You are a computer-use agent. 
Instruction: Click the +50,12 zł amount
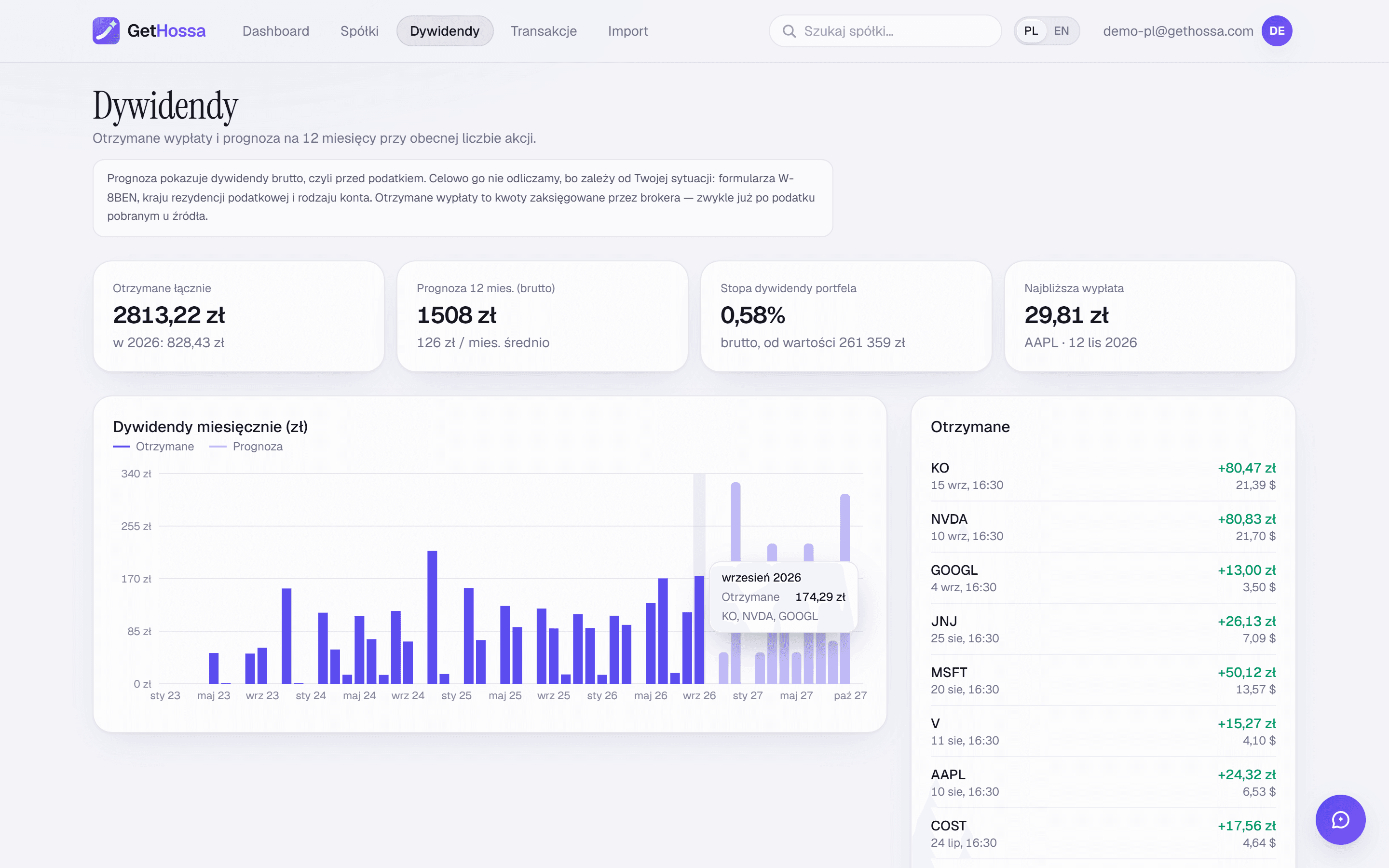[1247, 672]
